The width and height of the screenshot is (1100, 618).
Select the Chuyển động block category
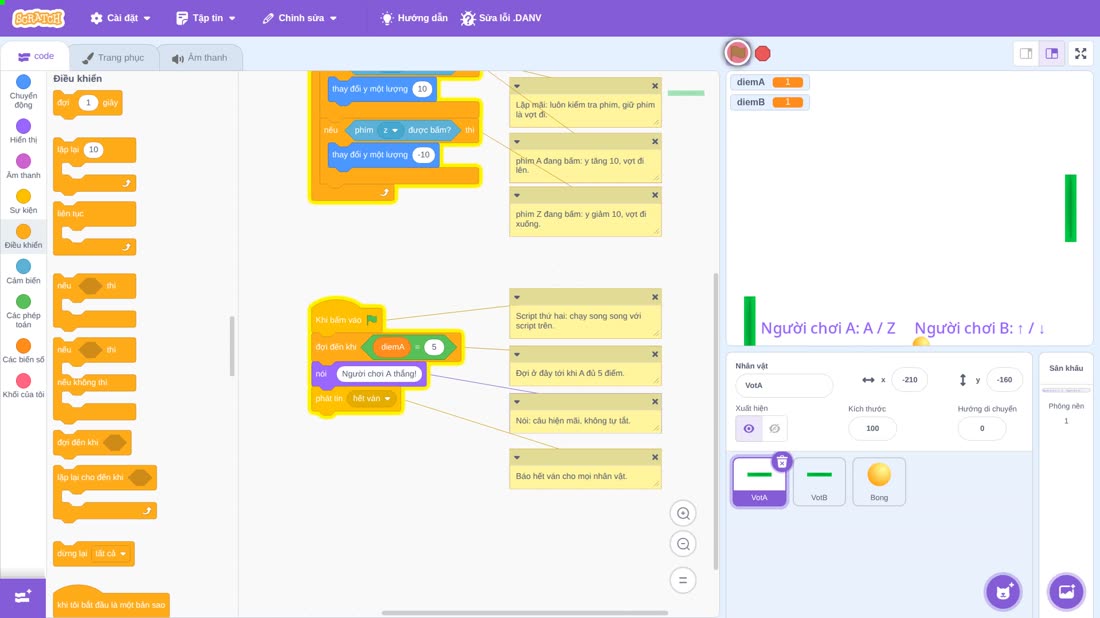(x=23, y=92)
